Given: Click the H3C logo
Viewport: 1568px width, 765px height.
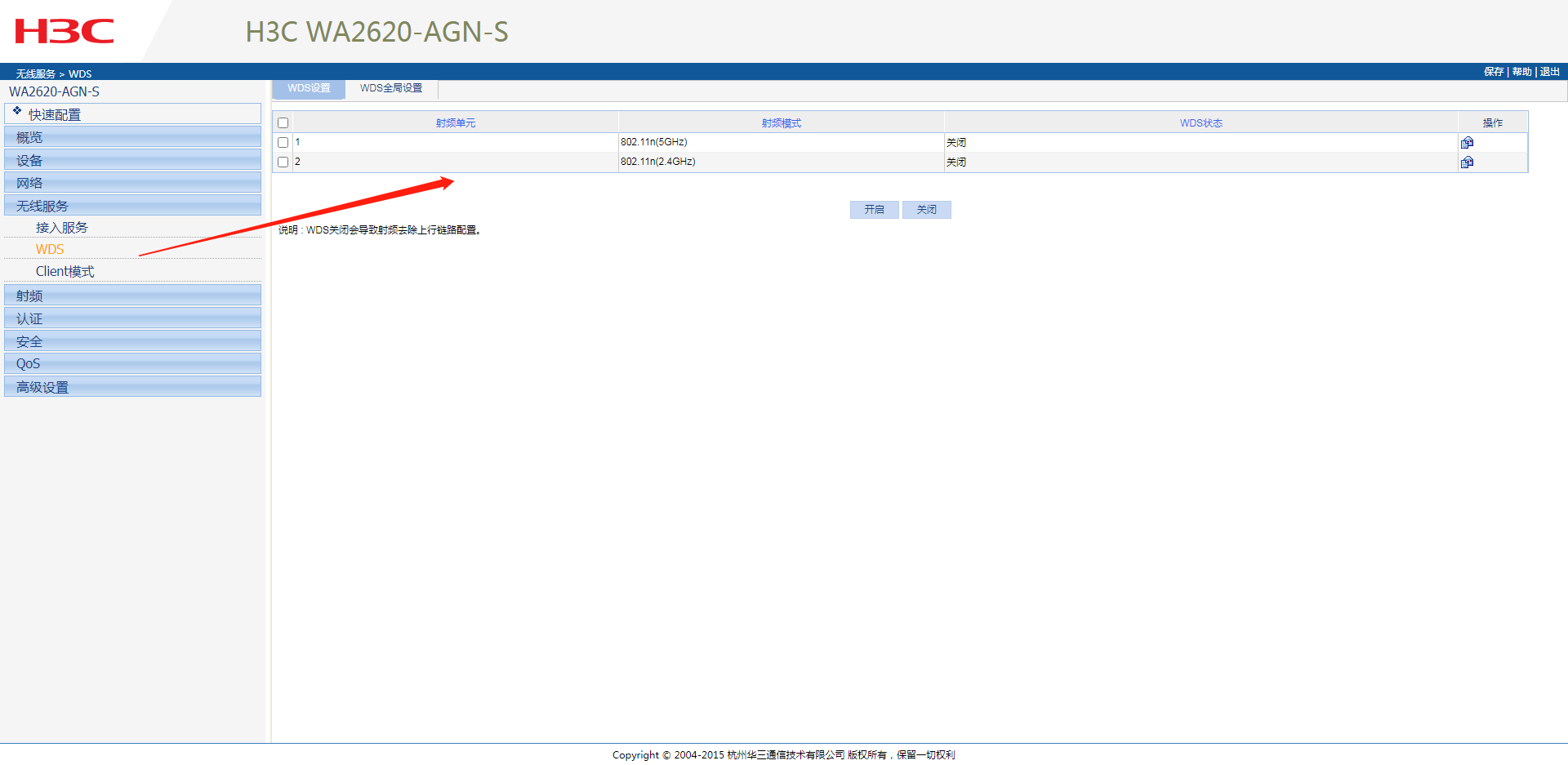Looking at the screenshot, I should [65, 32].
